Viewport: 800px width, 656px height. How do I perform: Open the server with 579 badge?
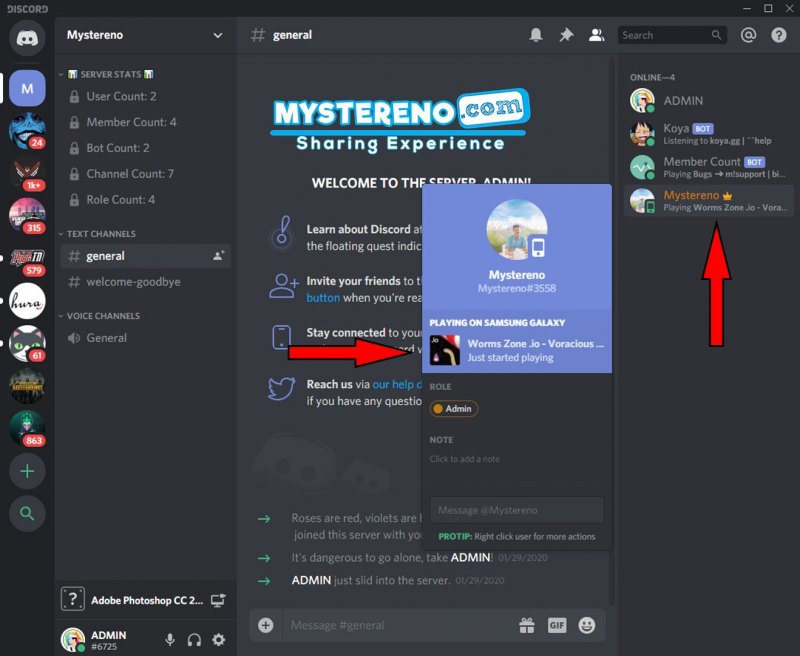(x=27, y=259)
